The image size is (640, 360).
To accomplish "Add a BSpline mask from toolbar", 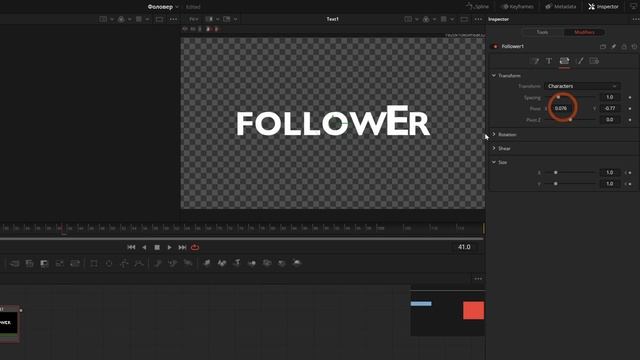I will (139, 263).
